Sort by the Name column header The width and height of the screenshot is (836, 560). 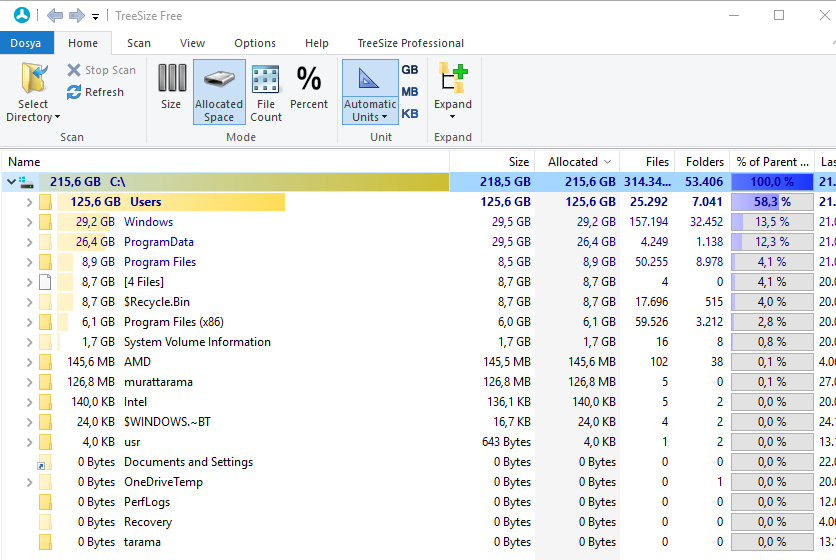click(226, 162)
